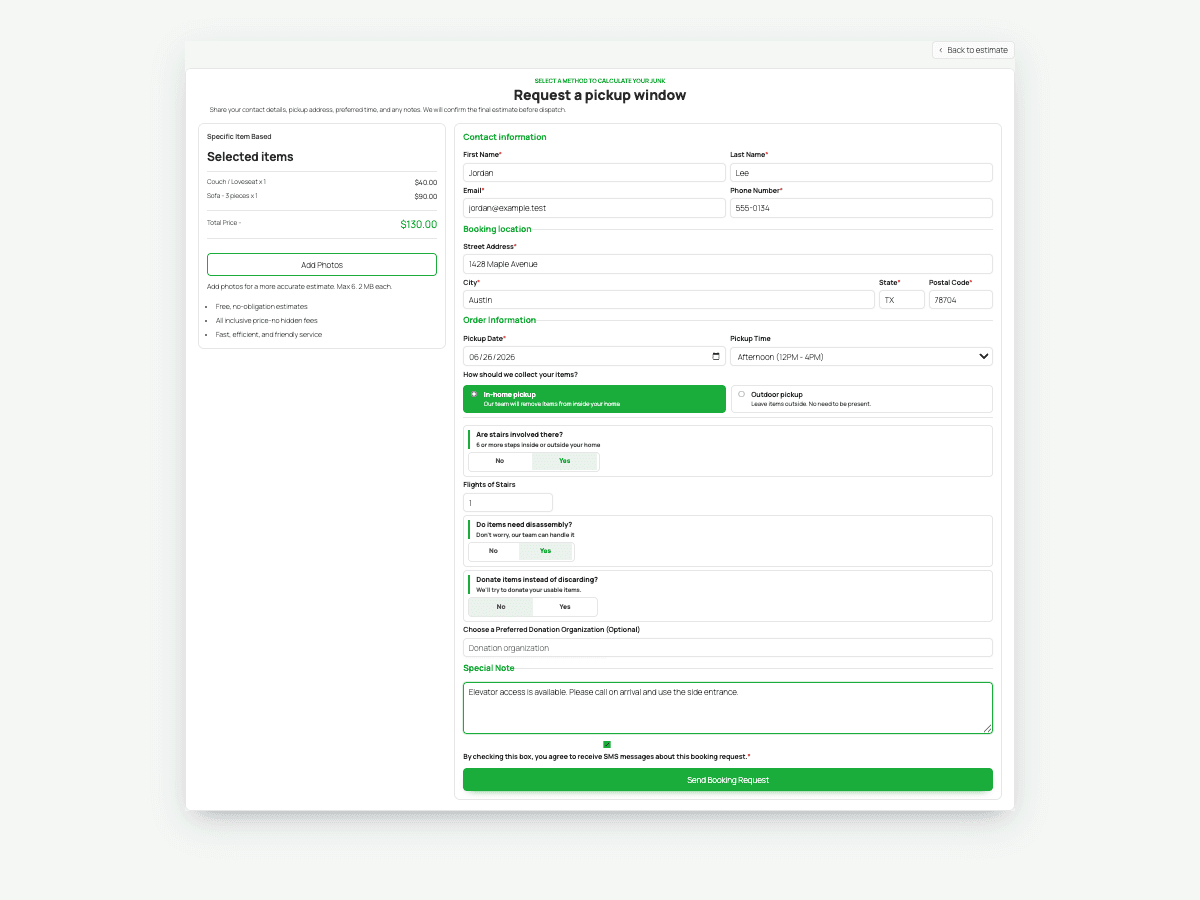This screenshot has width=1200, height=900.
Task: Click the $40.00 price value
Action: (426, 182)
